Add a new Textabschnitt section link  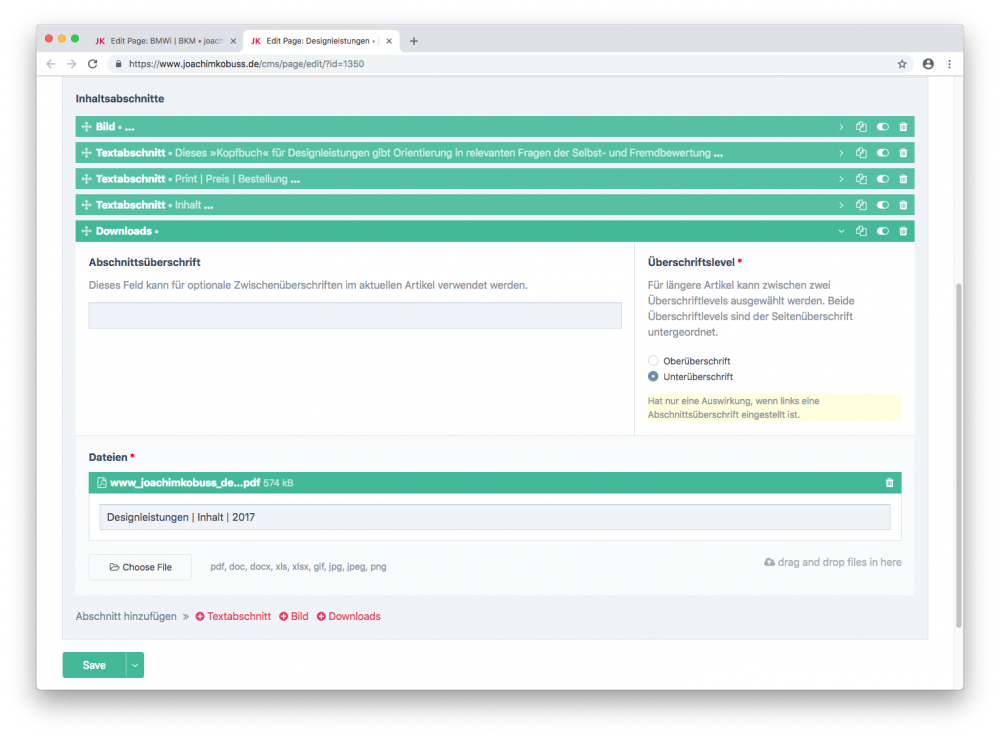pyautogui.click(x=233, y=616)
